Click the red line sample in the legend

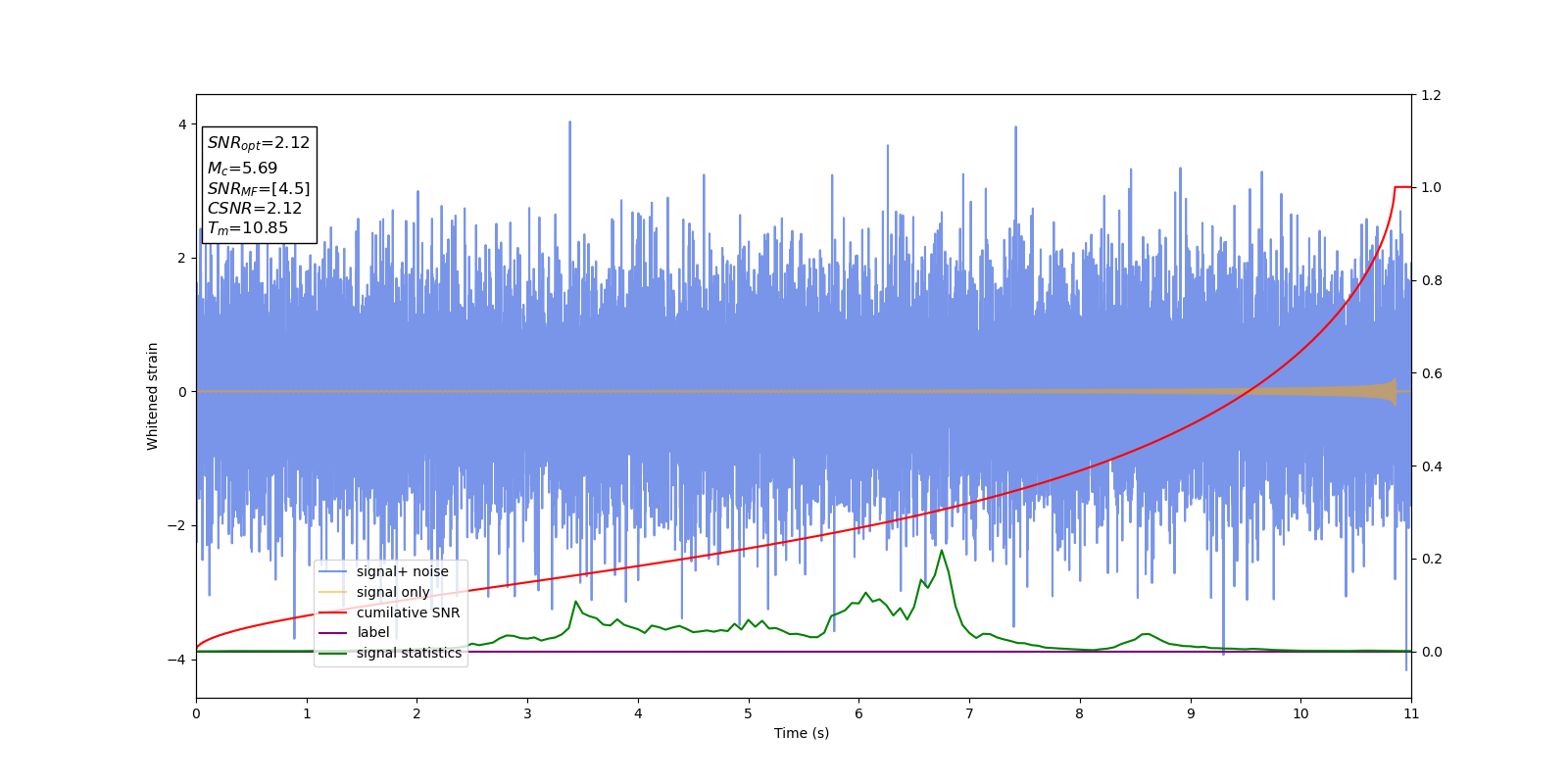point(333,612)
